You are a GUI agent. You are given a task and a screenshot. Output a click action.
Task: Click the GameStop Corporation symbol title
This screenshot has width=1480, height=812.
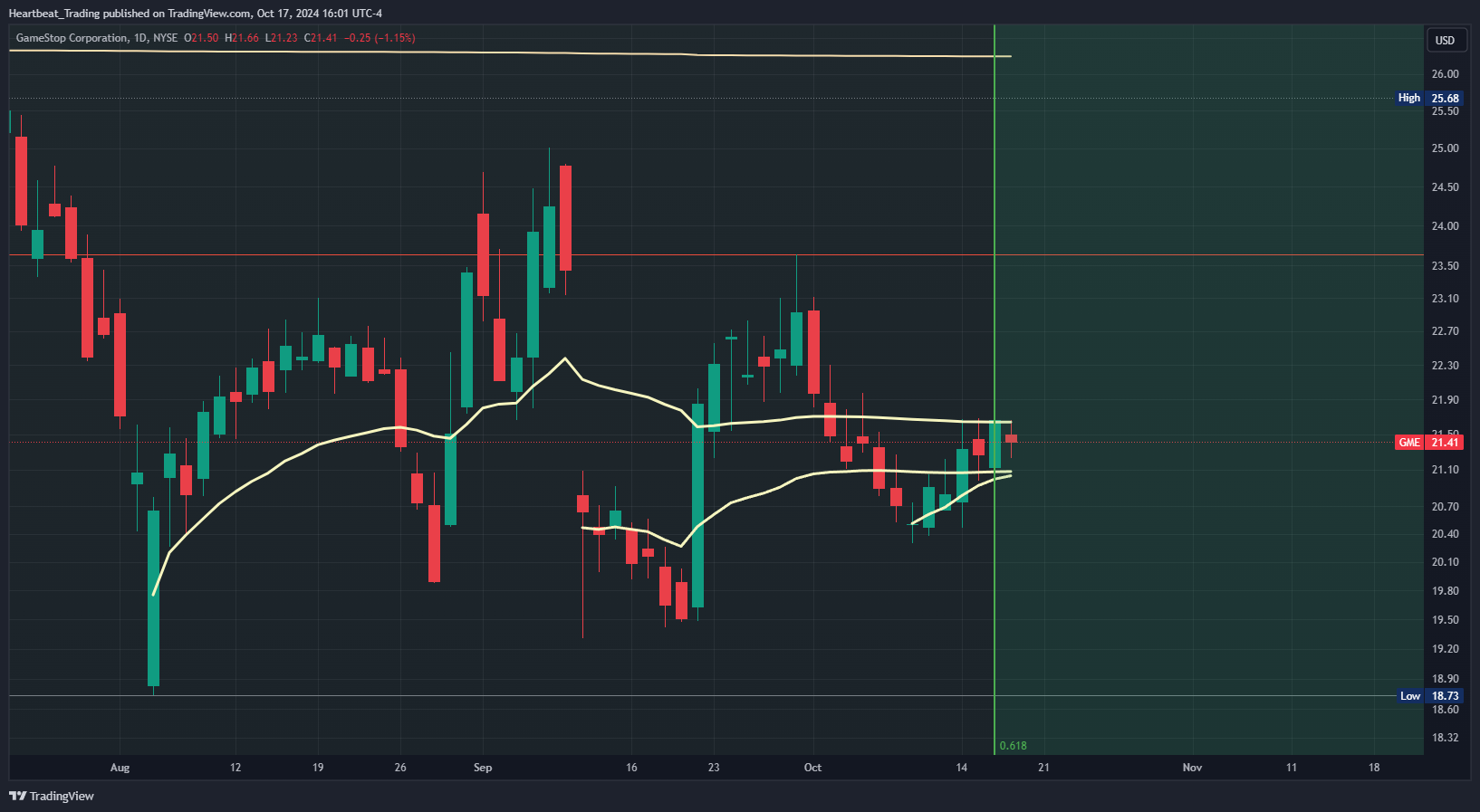[x=72, y=38]
